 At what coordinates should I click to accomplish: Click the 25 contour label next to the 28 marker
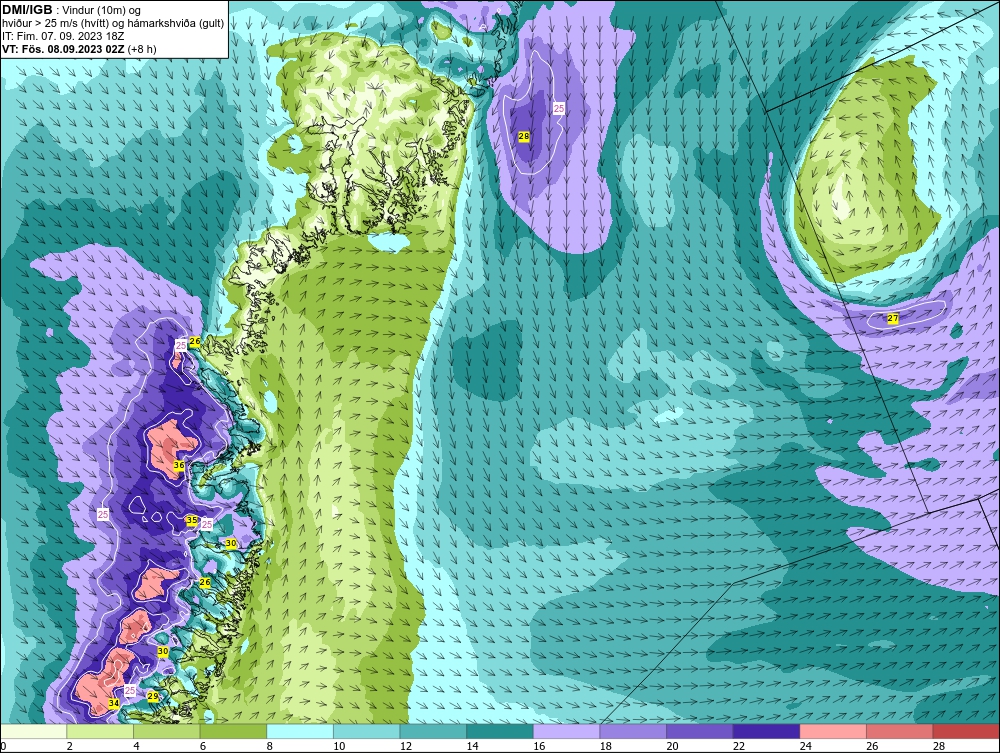tap(559, 109)
